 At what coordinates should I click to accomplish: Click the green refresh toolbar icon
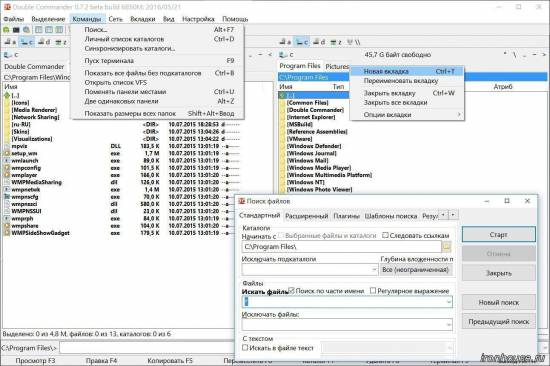point(6,30)
